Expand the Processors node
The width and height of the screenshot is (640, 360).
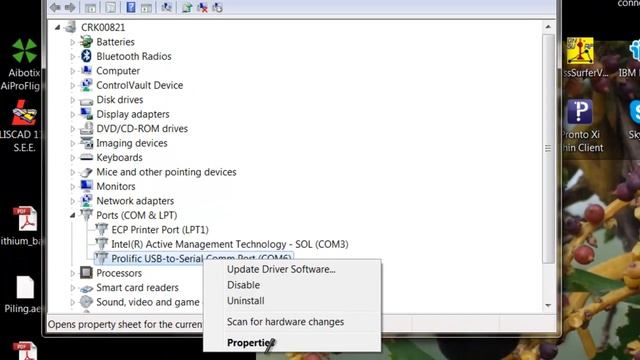73,273
